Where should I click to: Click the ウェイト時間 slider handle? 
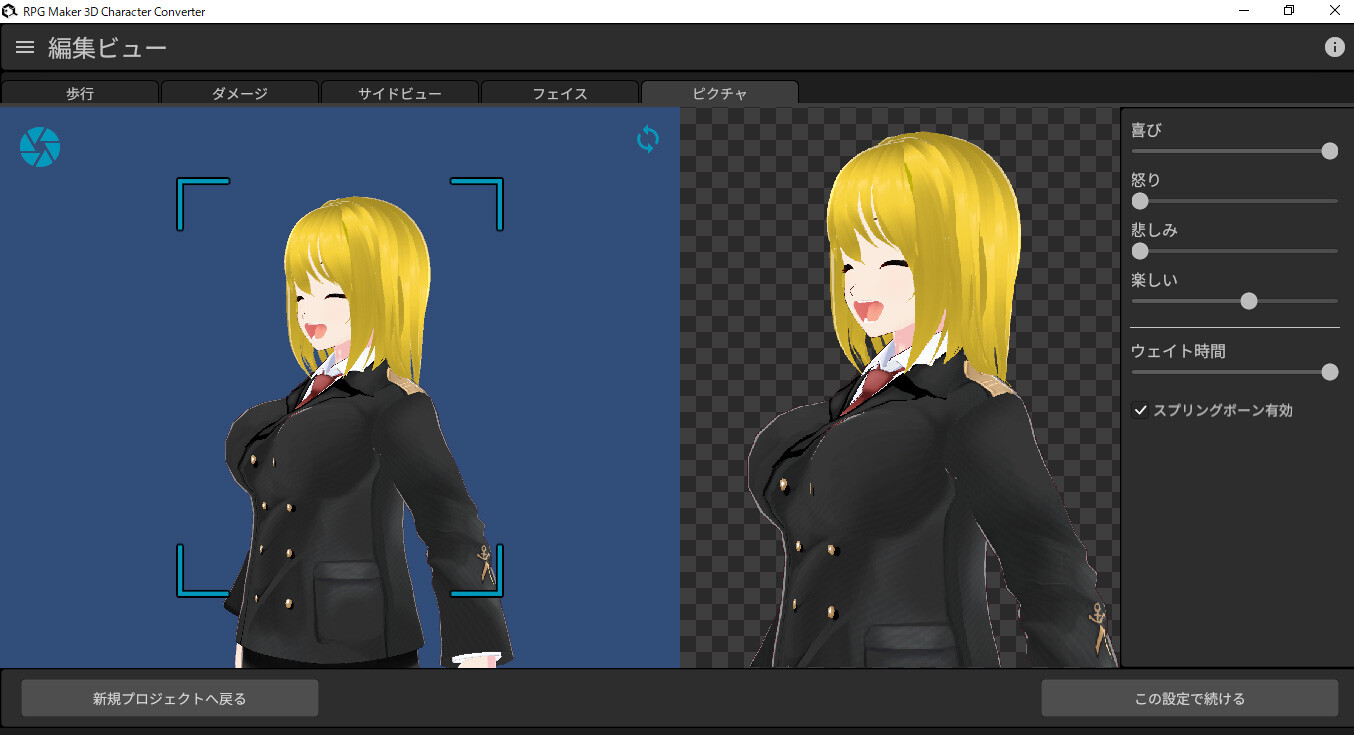pos(1330,371)
